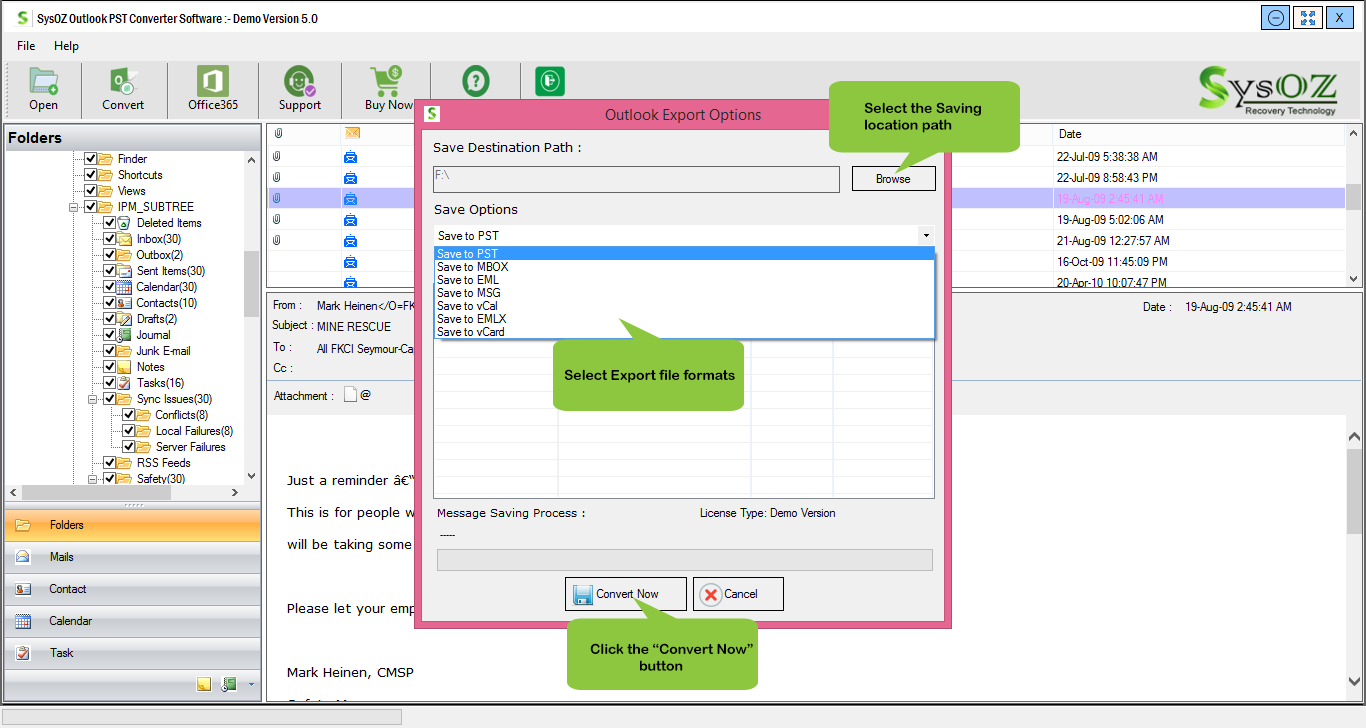
Task: Uncheck the Deleted Items folder checkbox
Action: point(110,223)
